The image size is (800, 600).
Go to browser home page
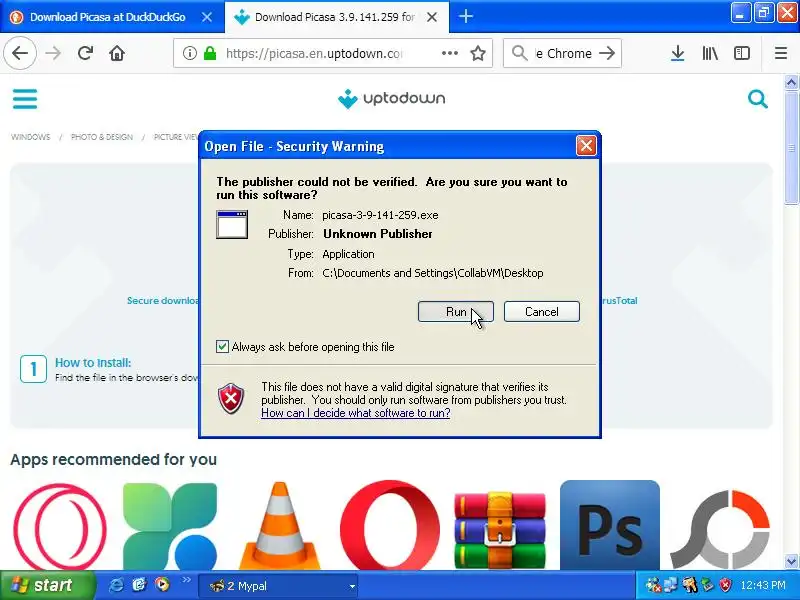[x=117, y=53]
